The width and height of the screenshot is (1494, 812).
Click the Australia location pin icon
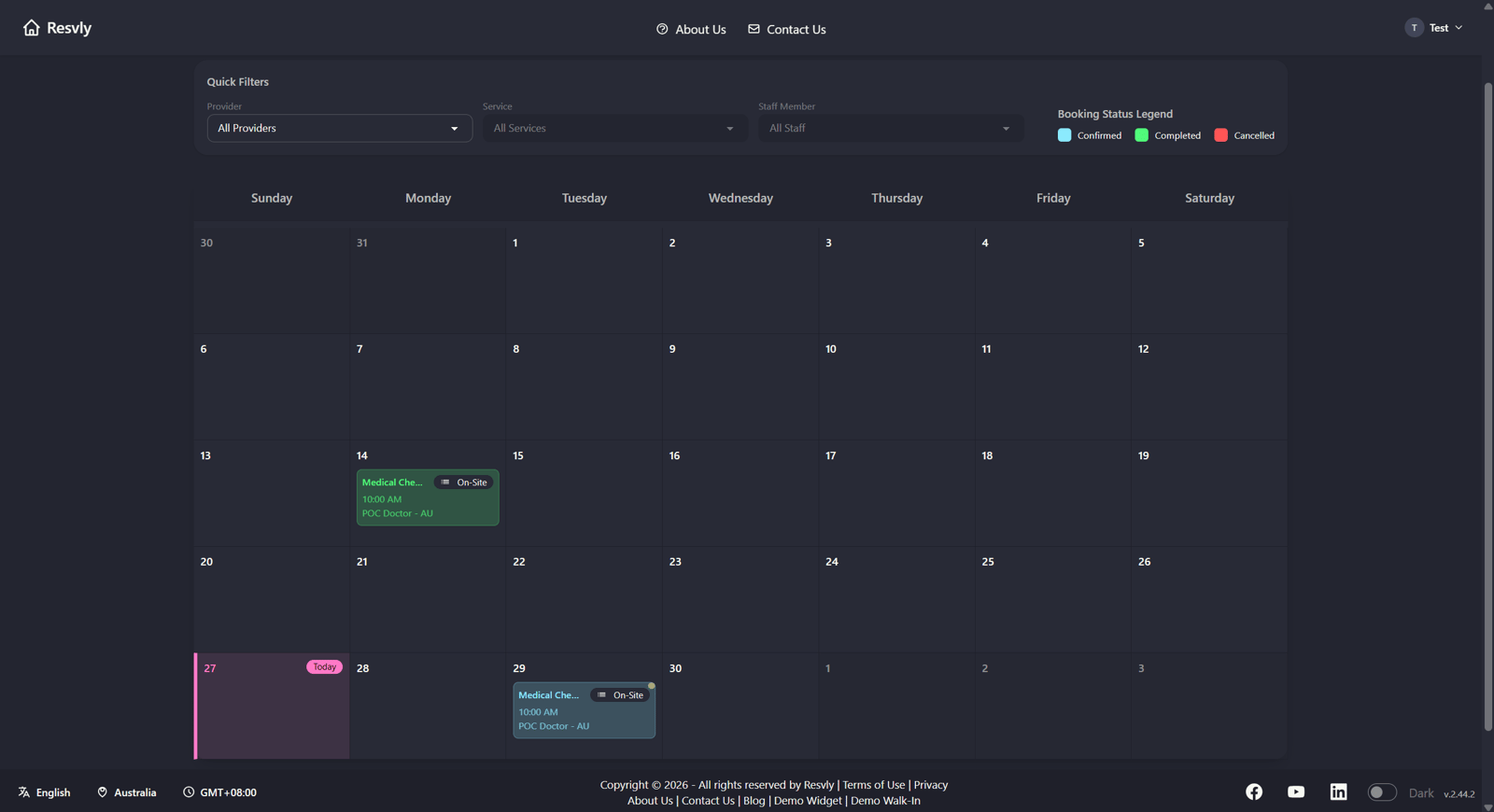coord(103,792)
